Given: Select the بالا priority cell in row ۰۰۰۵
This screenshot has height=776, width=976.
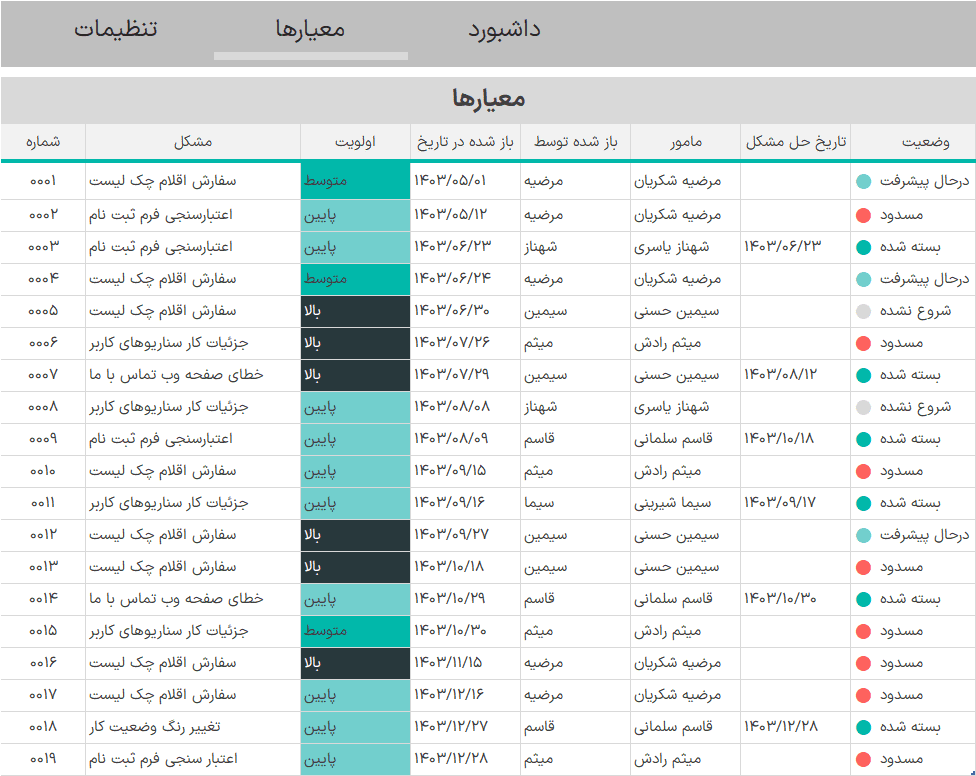Looking at the screenshot, I should click(x=355, y=311).
